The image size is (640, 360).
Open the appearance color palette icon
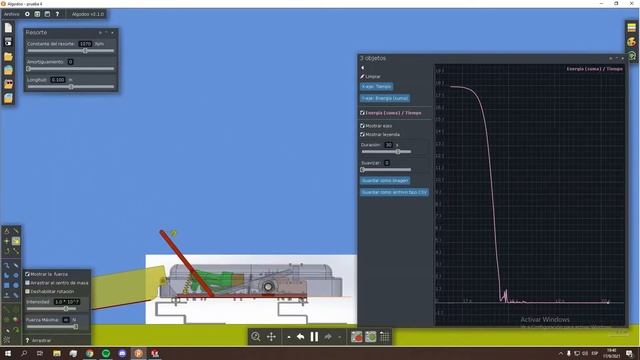(631, 41)
